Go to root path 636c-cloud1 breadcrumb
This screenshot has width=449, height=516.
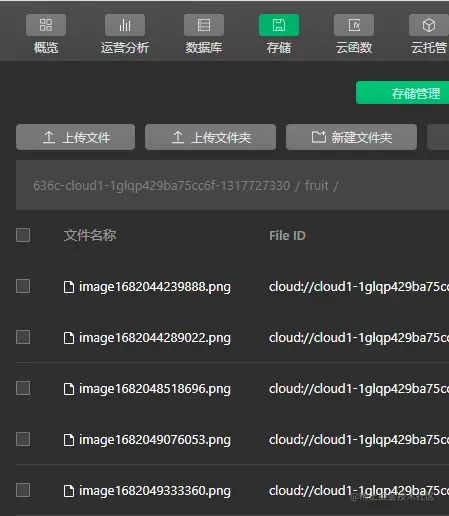161,185
